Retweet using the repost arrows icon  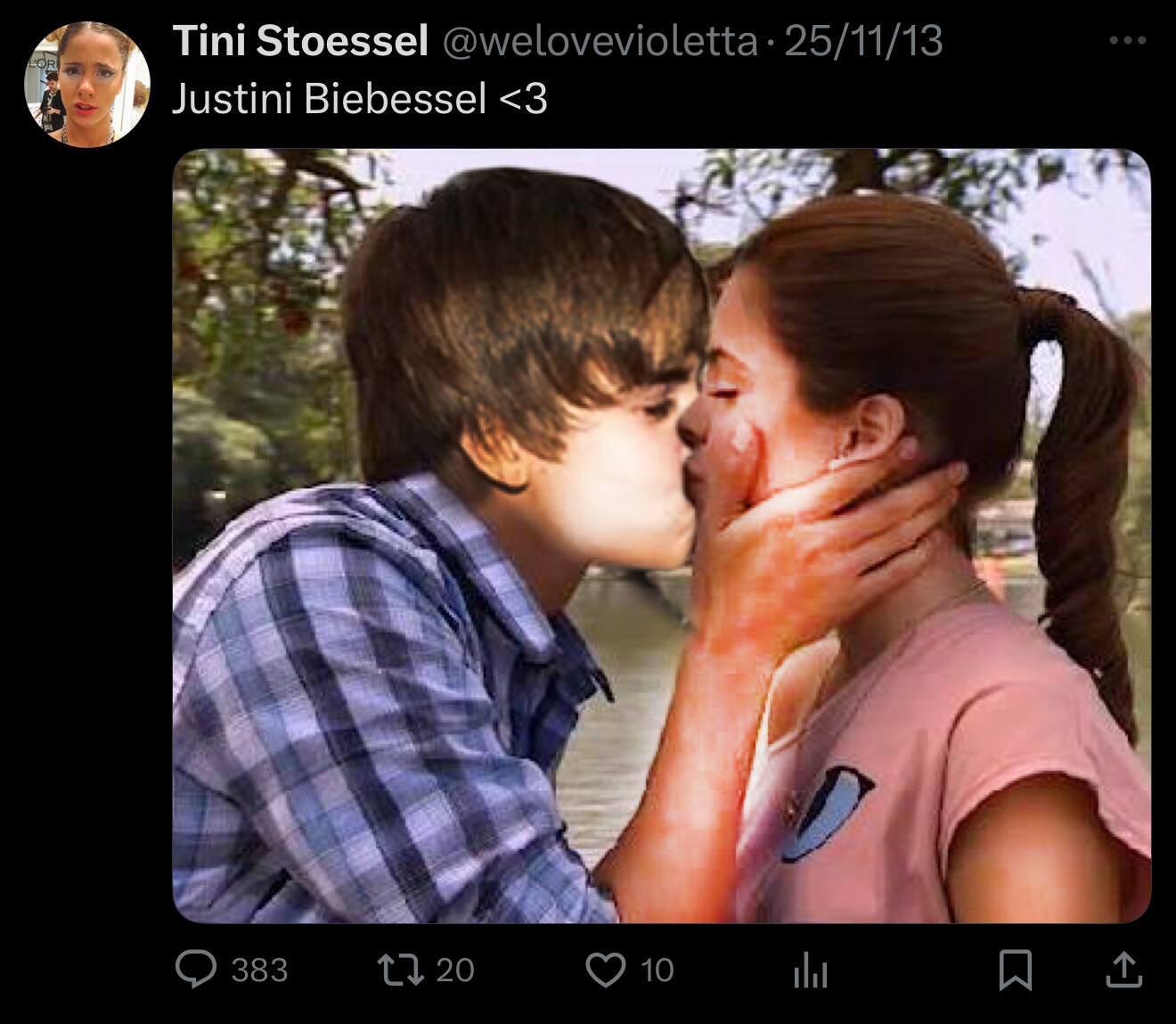click(400, 970)
